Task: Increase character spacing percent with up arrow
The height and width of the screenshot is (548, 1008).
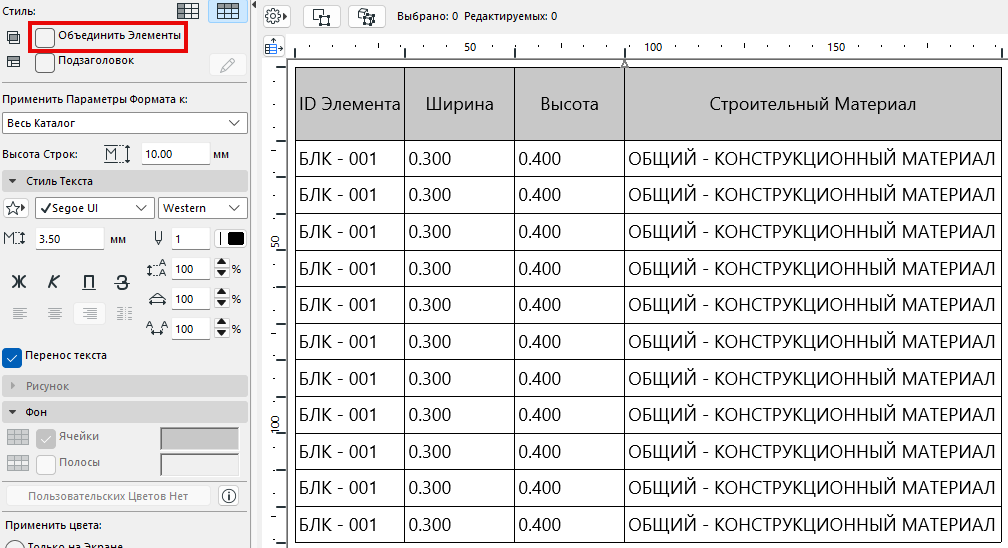Action: tap(222, 323)
